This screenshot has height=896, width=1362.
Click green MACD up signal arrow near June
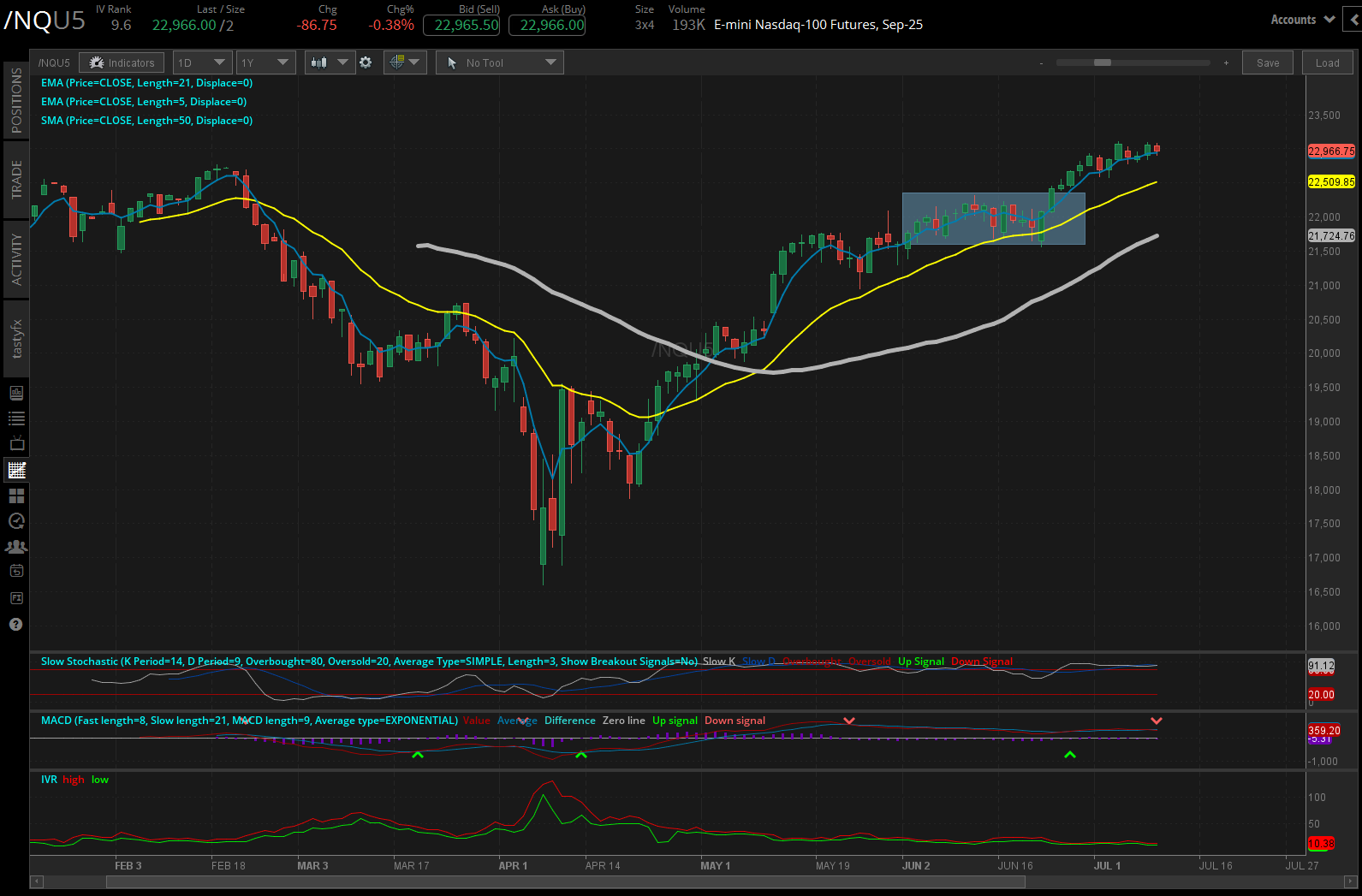(x=1070, y=755)
